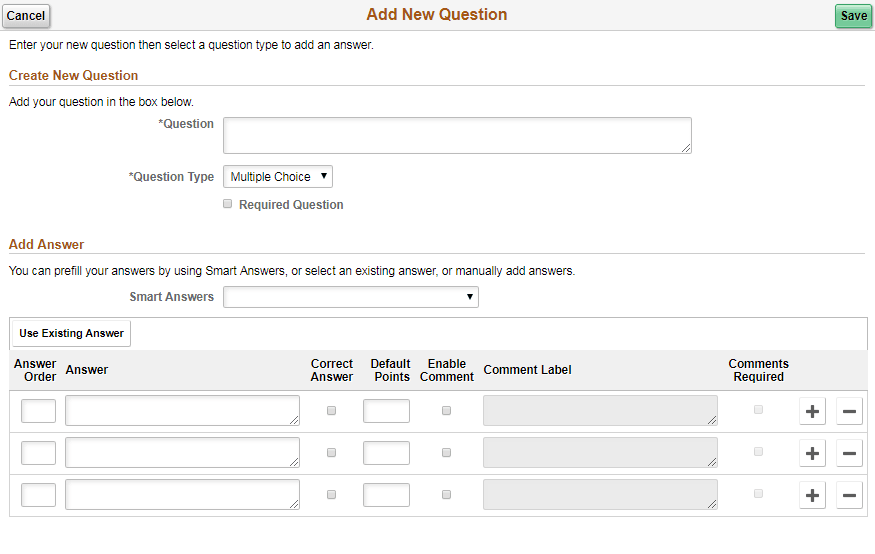Mark first answer as Correct Answer
875x554 pixels.
click(332, 411)
